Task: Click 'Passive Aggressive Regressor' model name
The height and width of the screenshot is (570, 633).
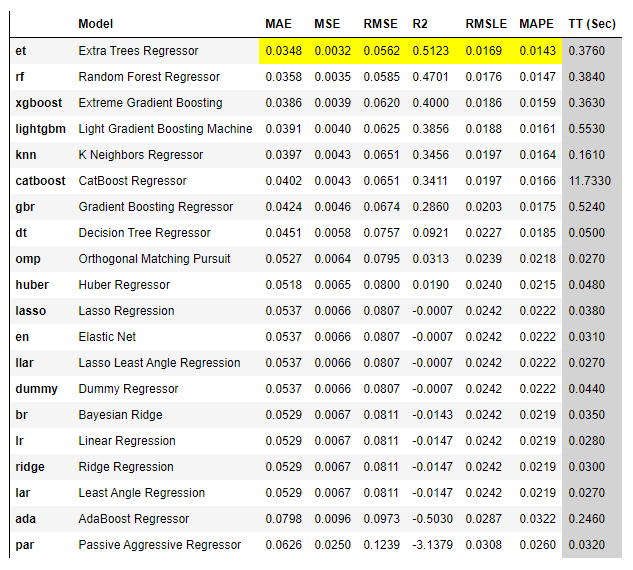Action: [x=159, y=545]
